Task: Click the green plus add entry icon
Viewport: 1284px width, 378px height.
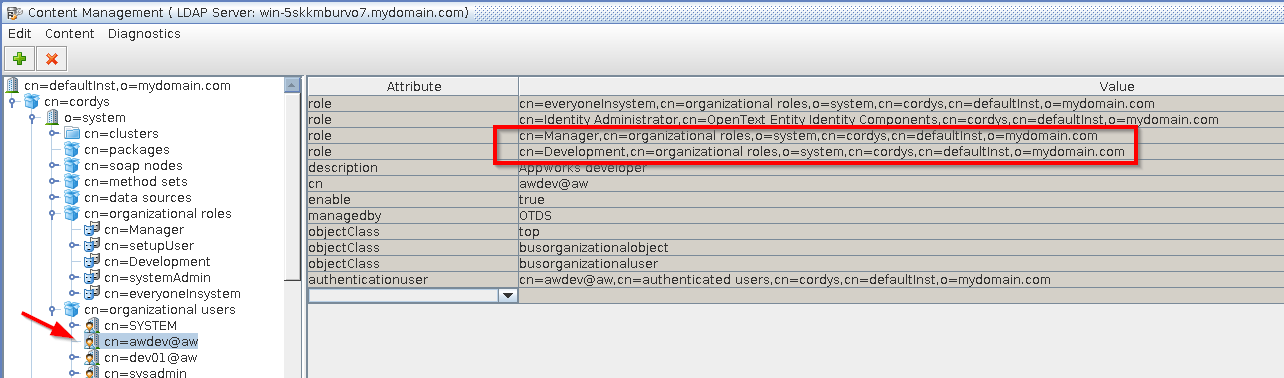Action: (x=19, y=59)
